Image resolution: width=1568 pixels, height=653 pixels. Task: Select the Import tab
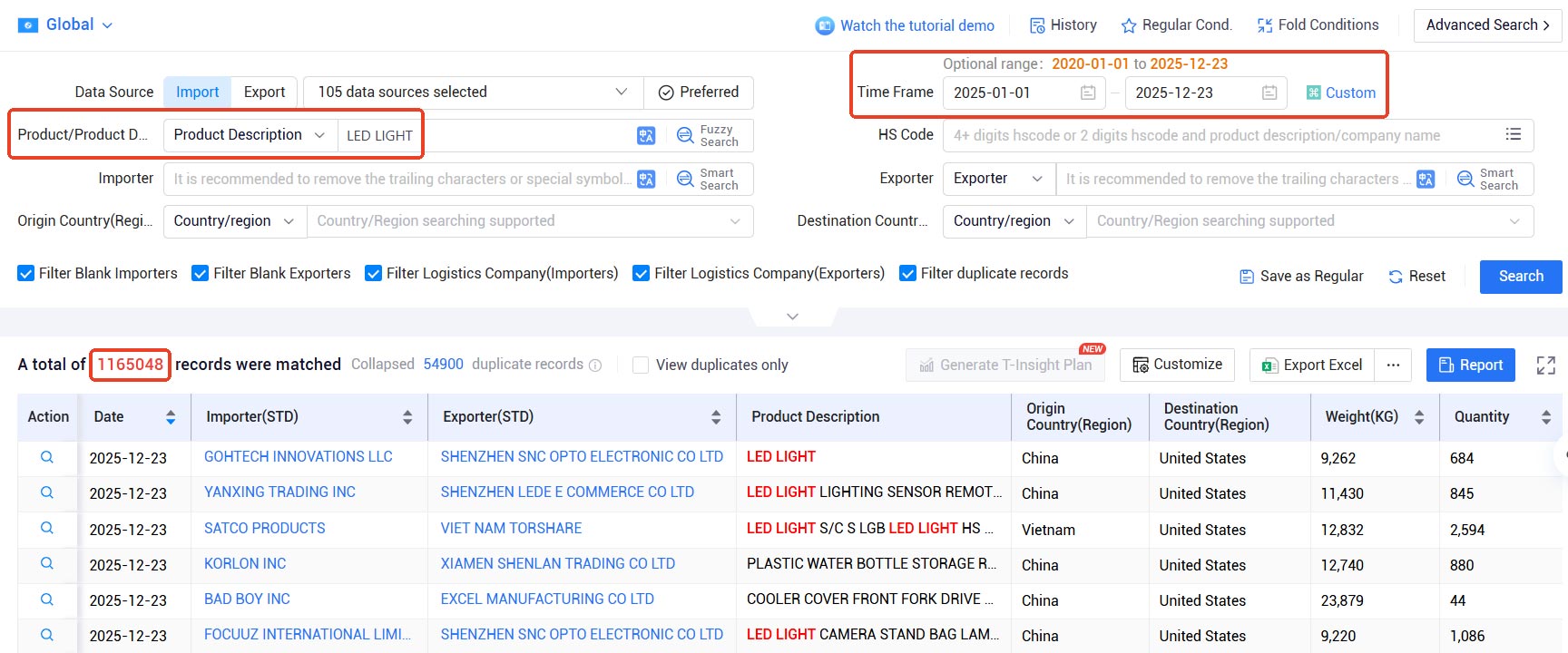197,93
